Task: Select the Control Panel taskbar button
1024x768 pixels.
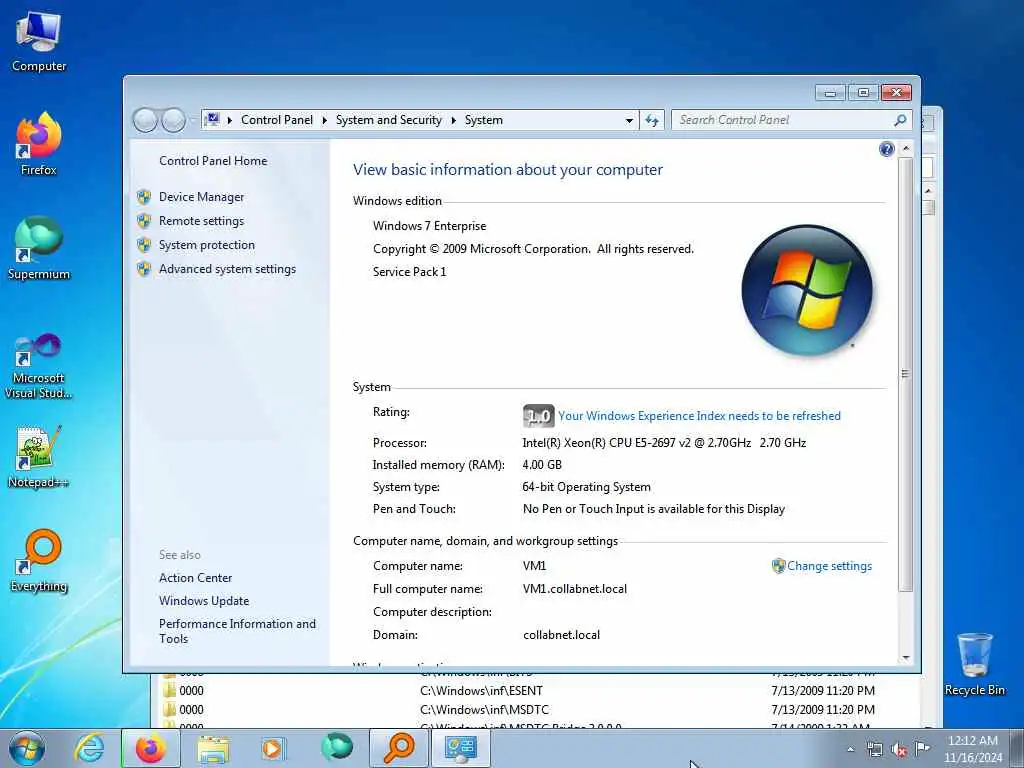Action: point(460,748)
